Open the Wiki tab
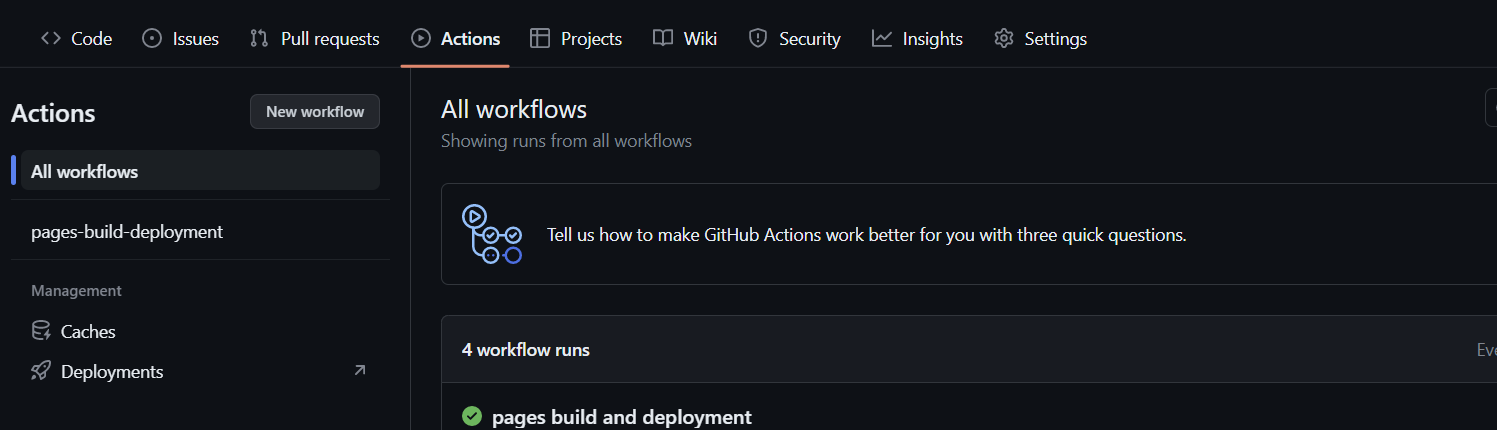The height and width of the screenshot is (430, 1497). click(x=685, y=39)
